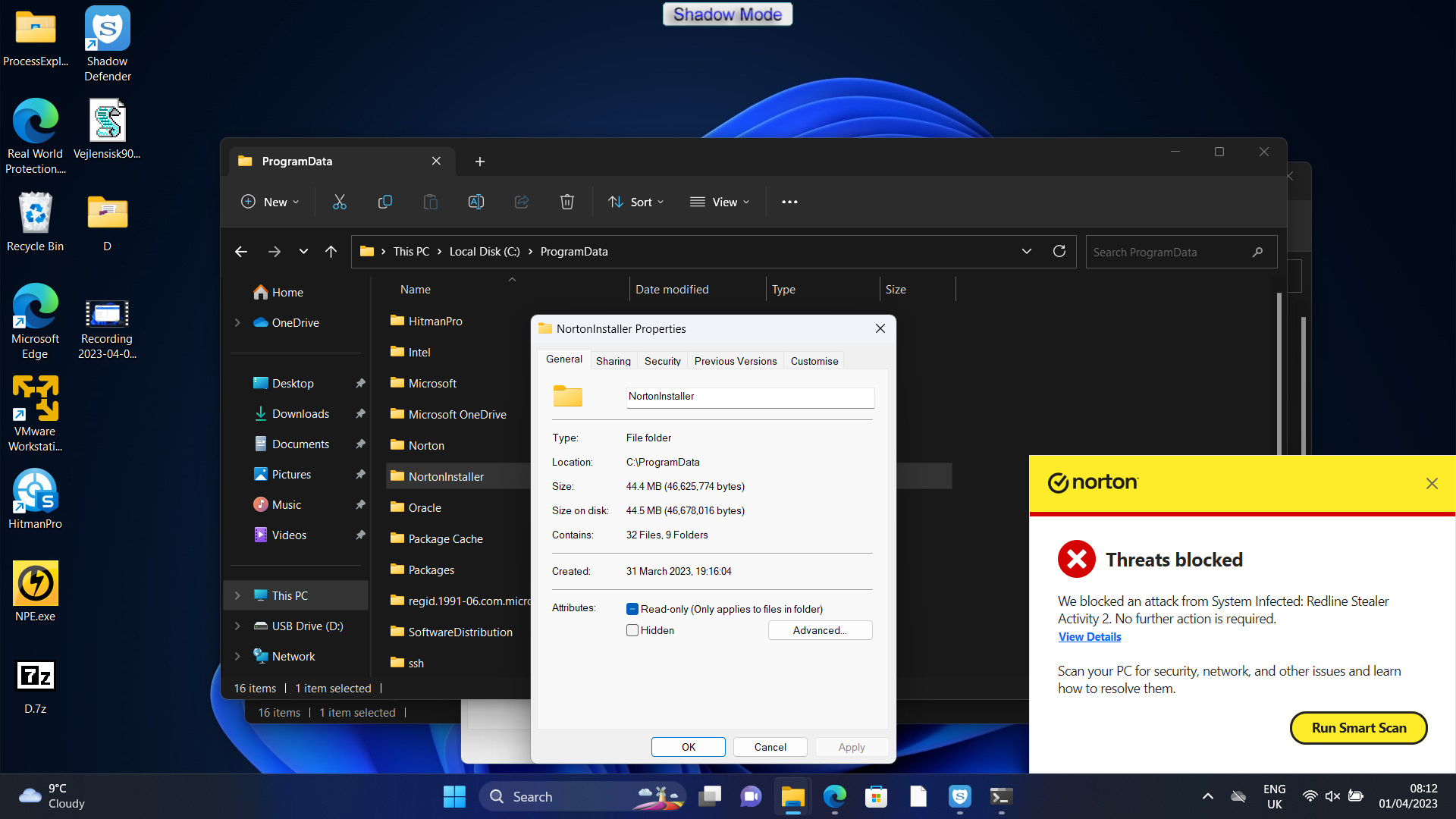The width and height of the screenshot is (1456, 819).
Task: Switch to the Security tab
Action: (662, 361)
